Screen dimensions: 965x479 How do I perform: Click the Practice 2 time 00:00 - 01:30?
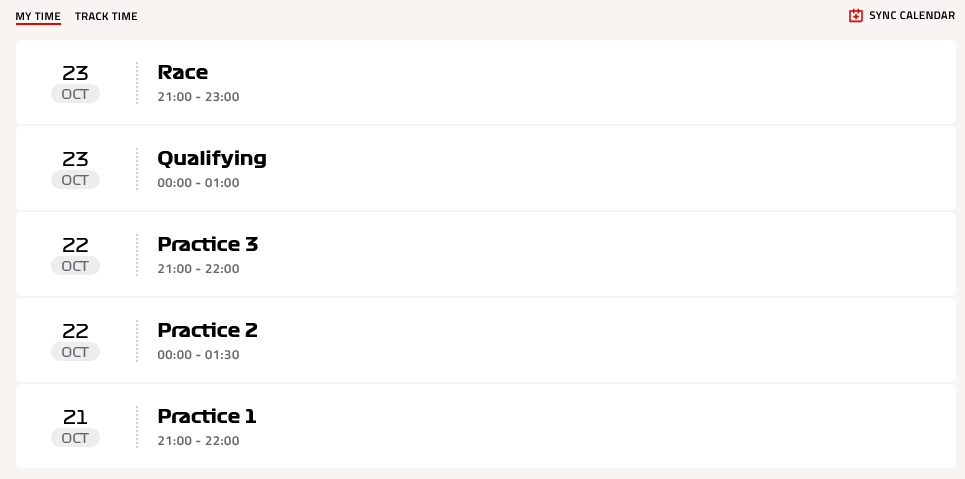tap(198, 355)
